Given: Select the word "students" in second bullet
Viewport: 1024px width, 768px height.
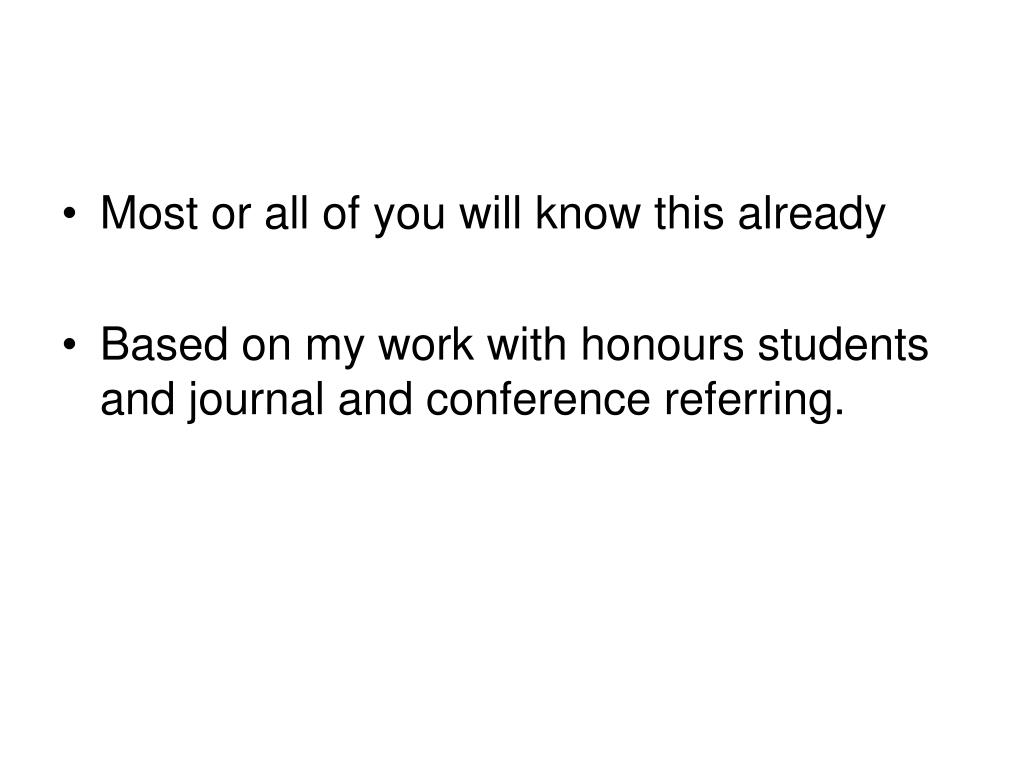Looking at the screenshot, I should (842, 344).
